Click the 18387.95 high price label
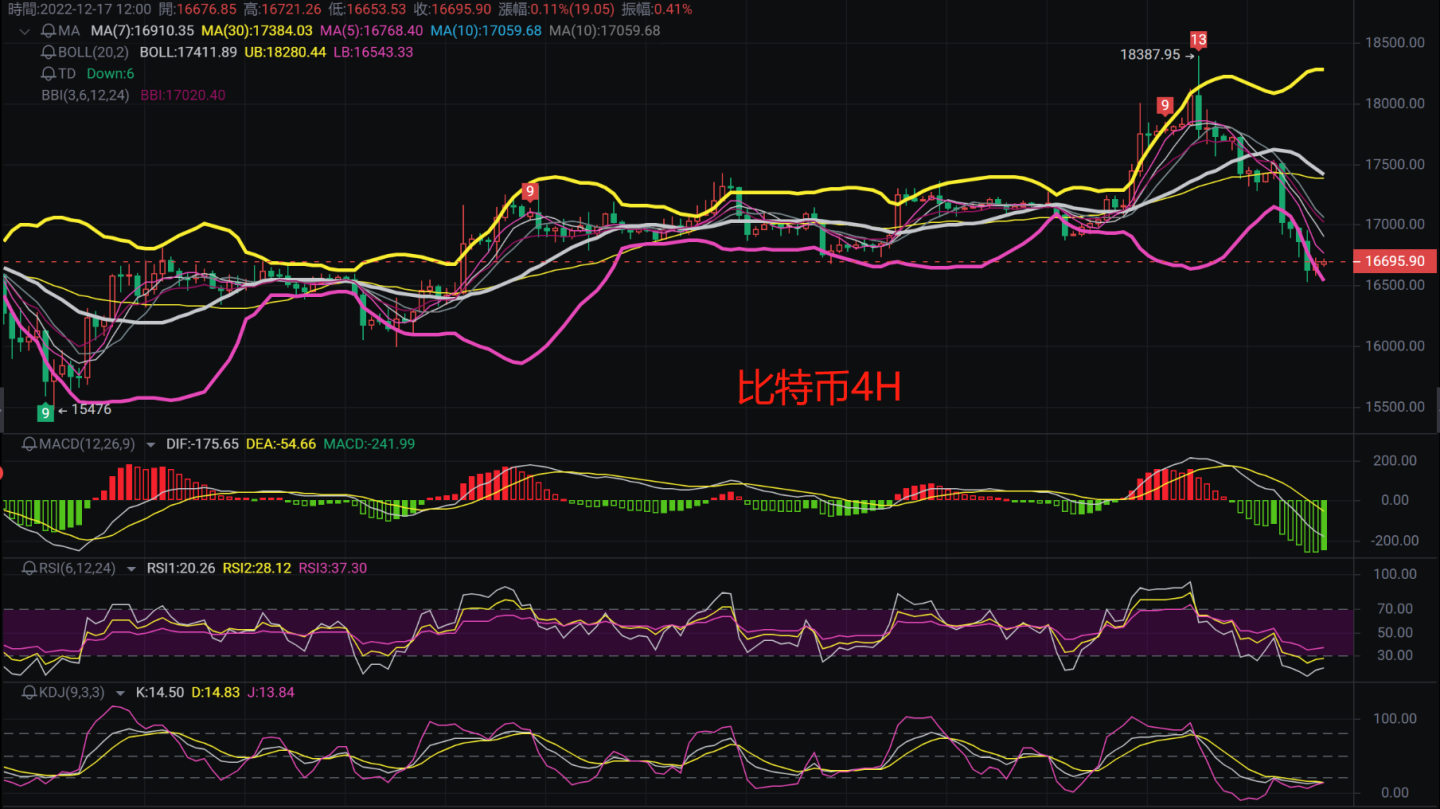The image size is (1440, 809). tap(1150, 55)
